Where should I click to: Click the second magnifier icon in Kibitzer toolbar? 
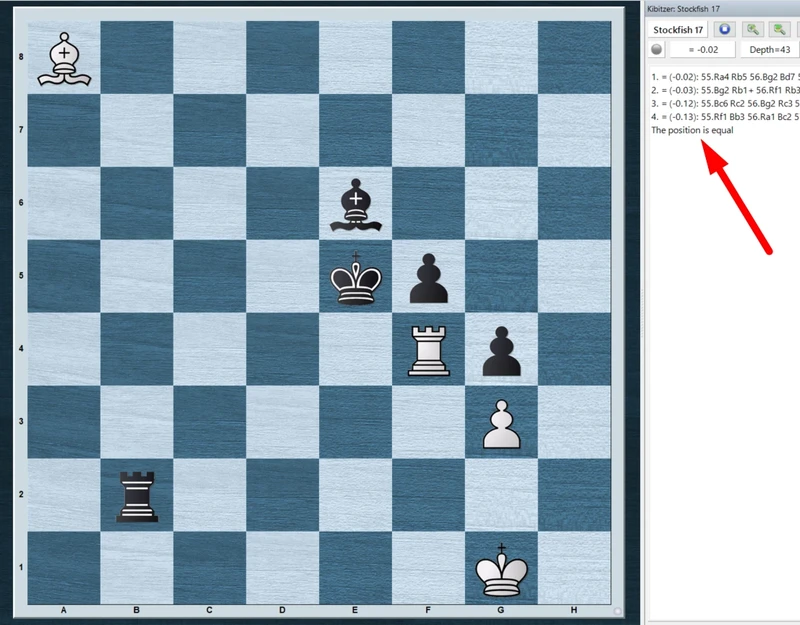click(780, 30)
